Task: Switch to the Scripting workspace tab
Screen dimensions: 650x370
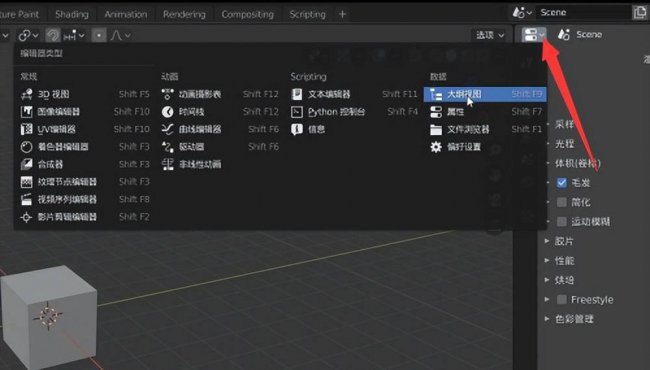Action: [x=308, y=14]
